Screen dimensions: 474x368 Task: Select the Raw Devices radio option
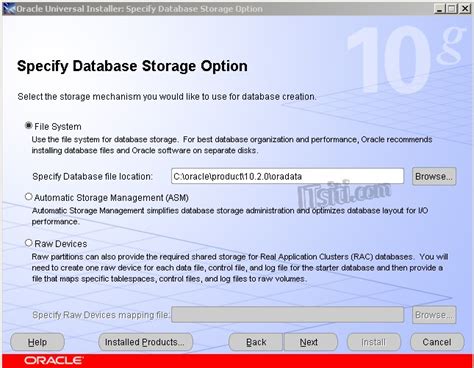(29, 243)
